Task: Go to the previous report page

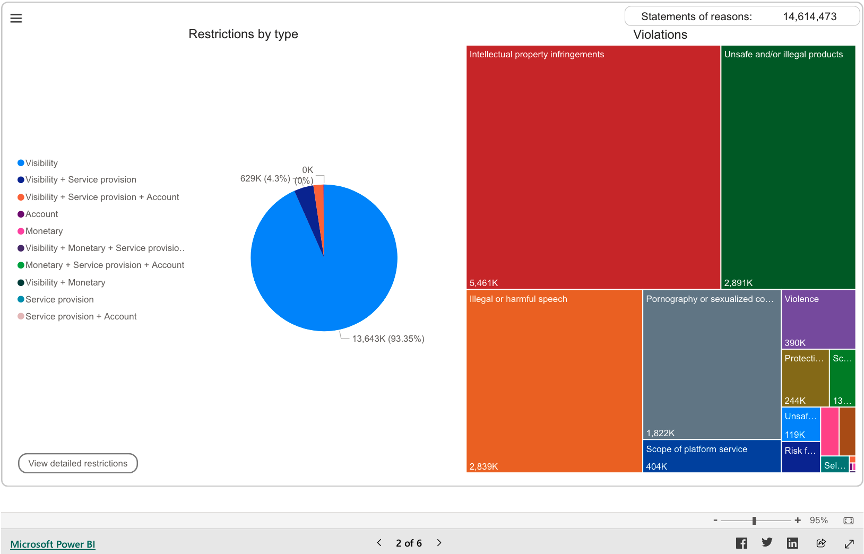Action: [379, 543]
